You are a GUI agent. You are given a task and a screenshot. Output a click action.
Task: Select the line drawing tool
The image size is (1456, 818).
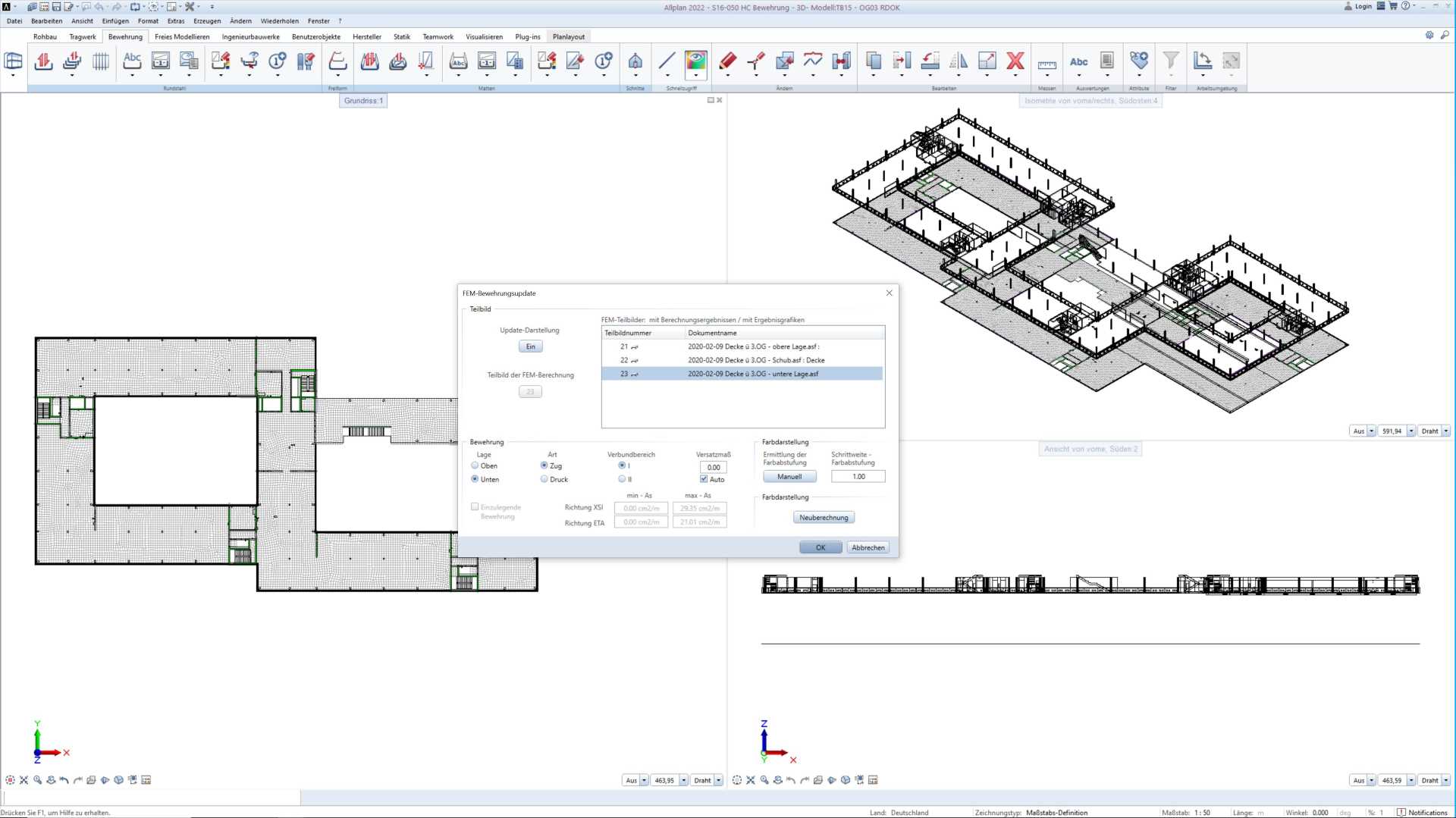(x=667, y=61)
